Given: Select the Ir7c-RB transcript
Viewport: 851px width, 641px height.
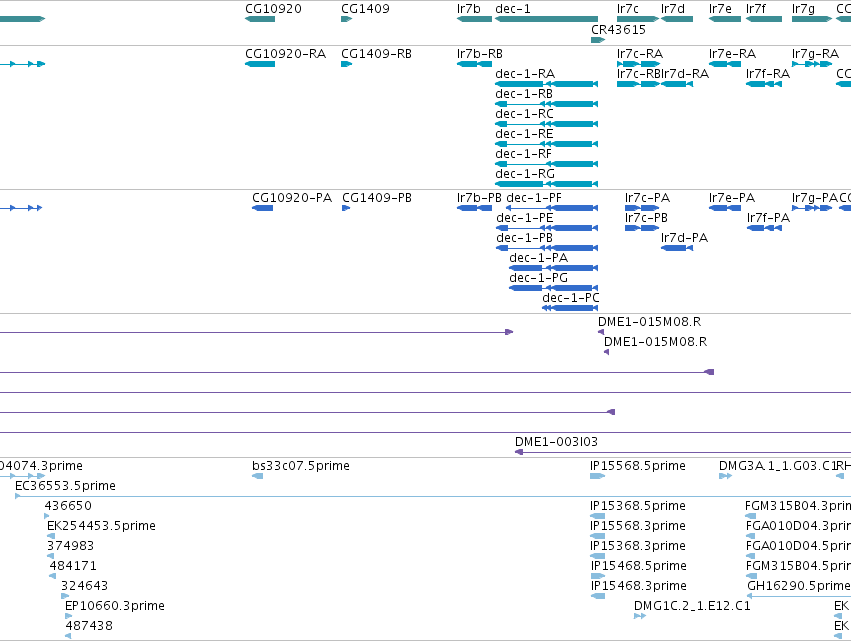Looking at the screenshot, I should coord(638,84).
